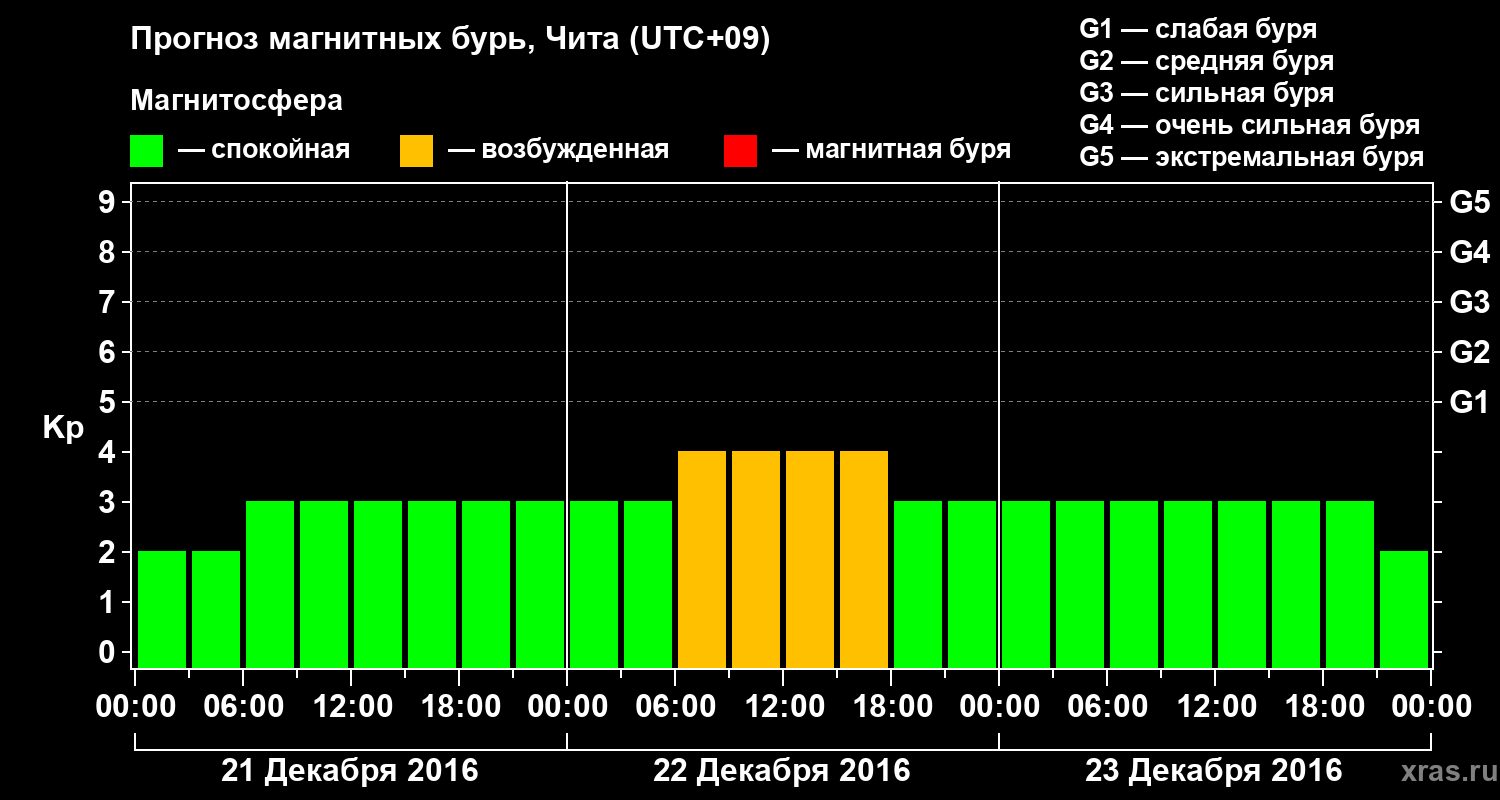Image resolution: width=1500 pixels, height=800 pixels.
Task: Click the — магнитная буря legend label
Action: 891,151
